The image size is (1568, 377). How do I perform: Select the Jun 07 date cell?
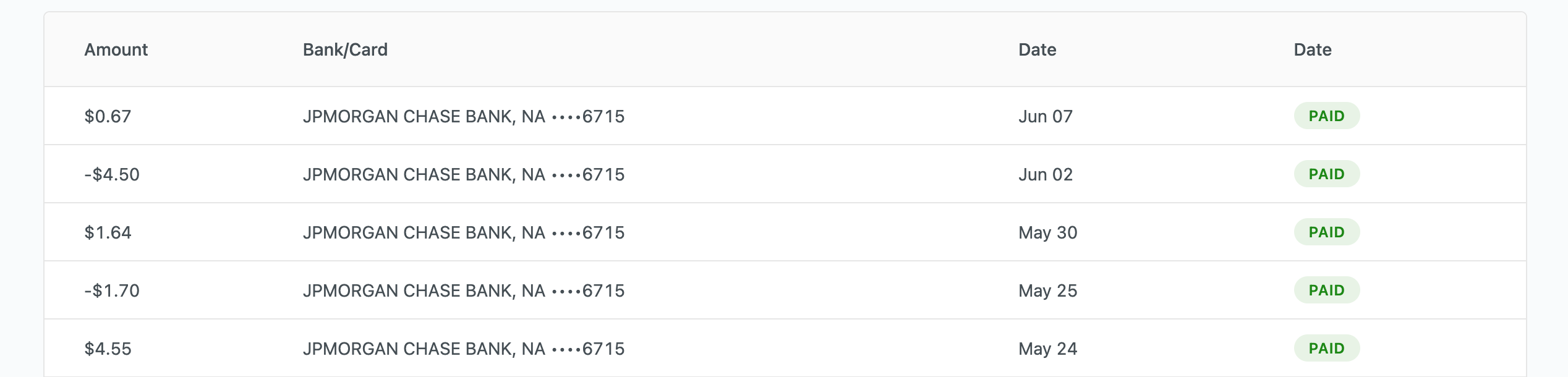1046,116
